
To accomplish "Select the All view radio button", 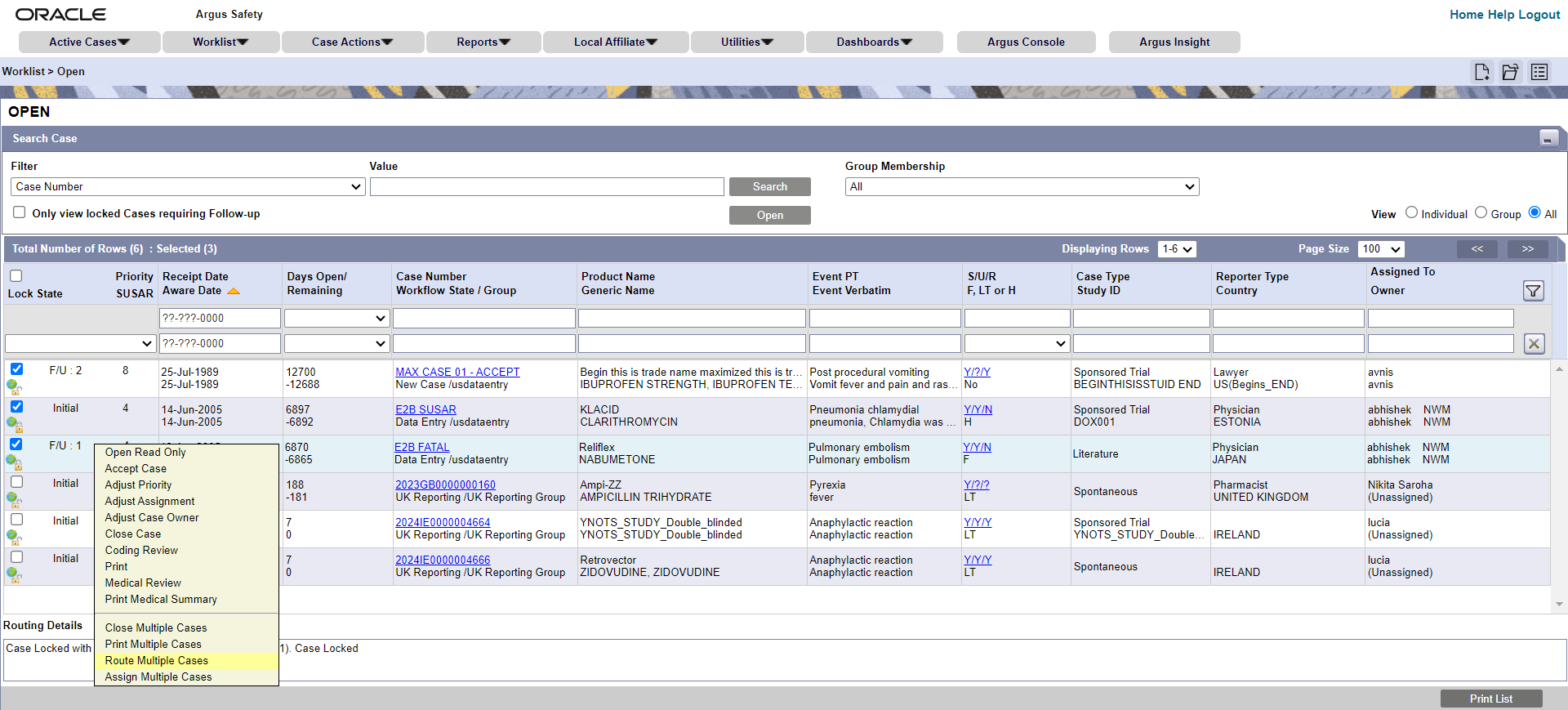I will coord(1535,212).
